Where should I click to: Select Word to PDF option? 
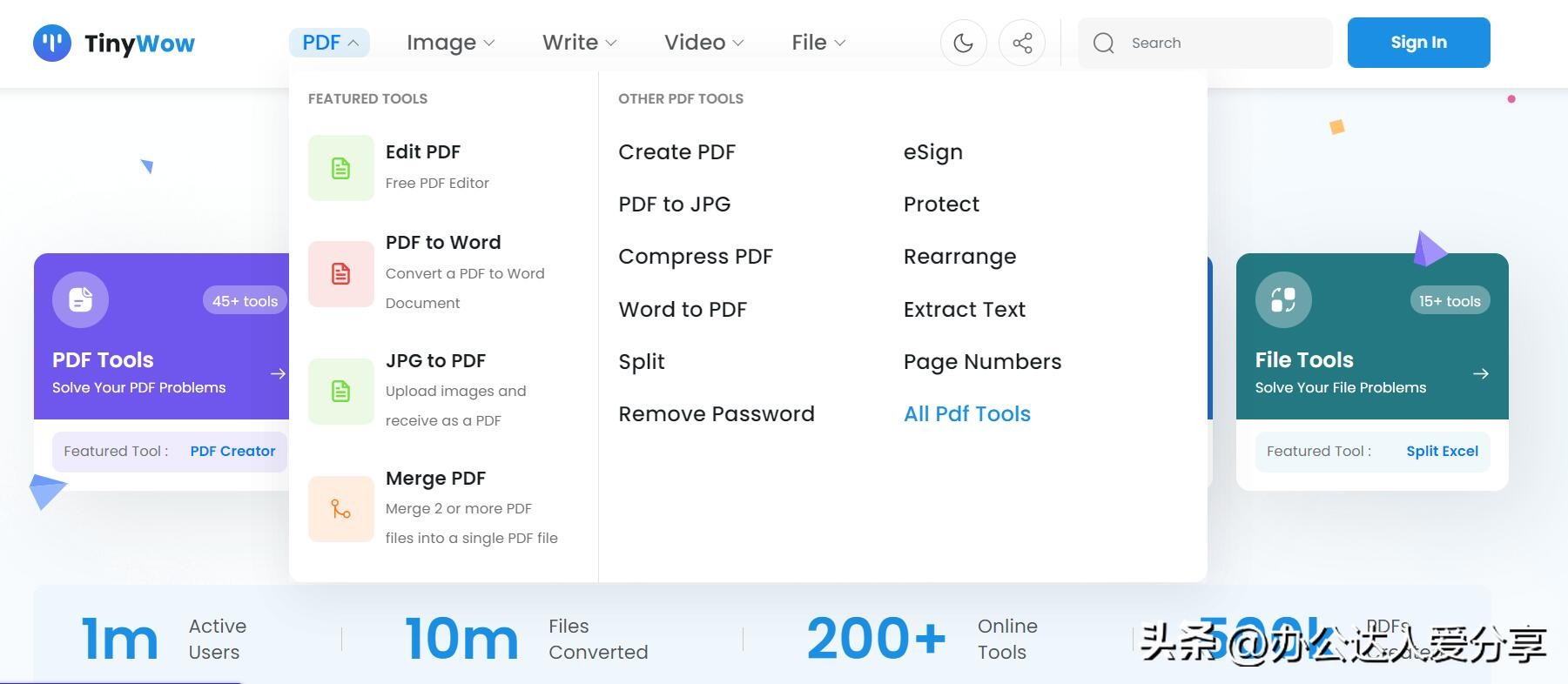[x=683, y=310]
